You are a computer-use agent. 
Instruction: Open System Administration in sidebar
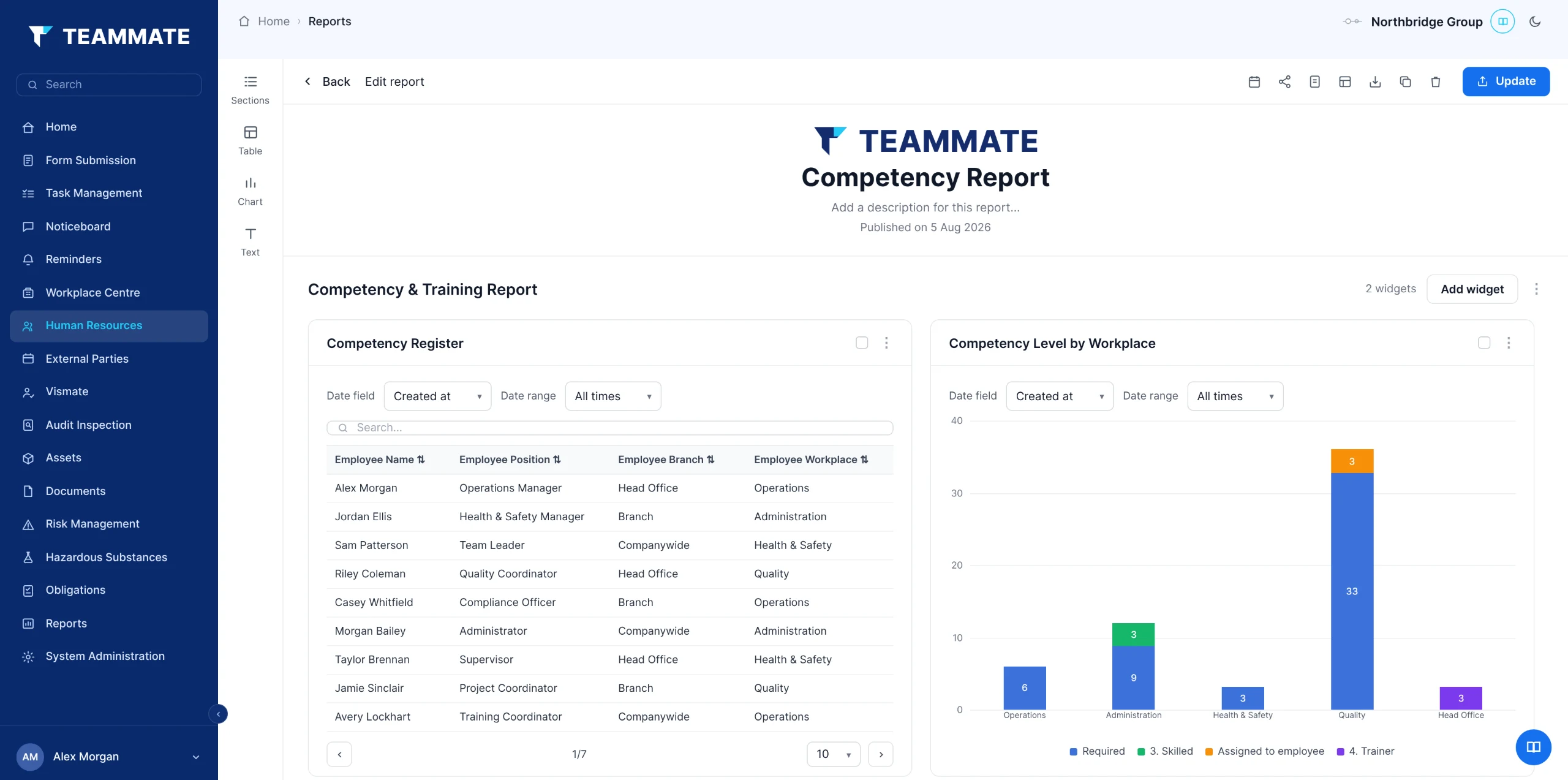pyautogui.click(x=109, y=656)
